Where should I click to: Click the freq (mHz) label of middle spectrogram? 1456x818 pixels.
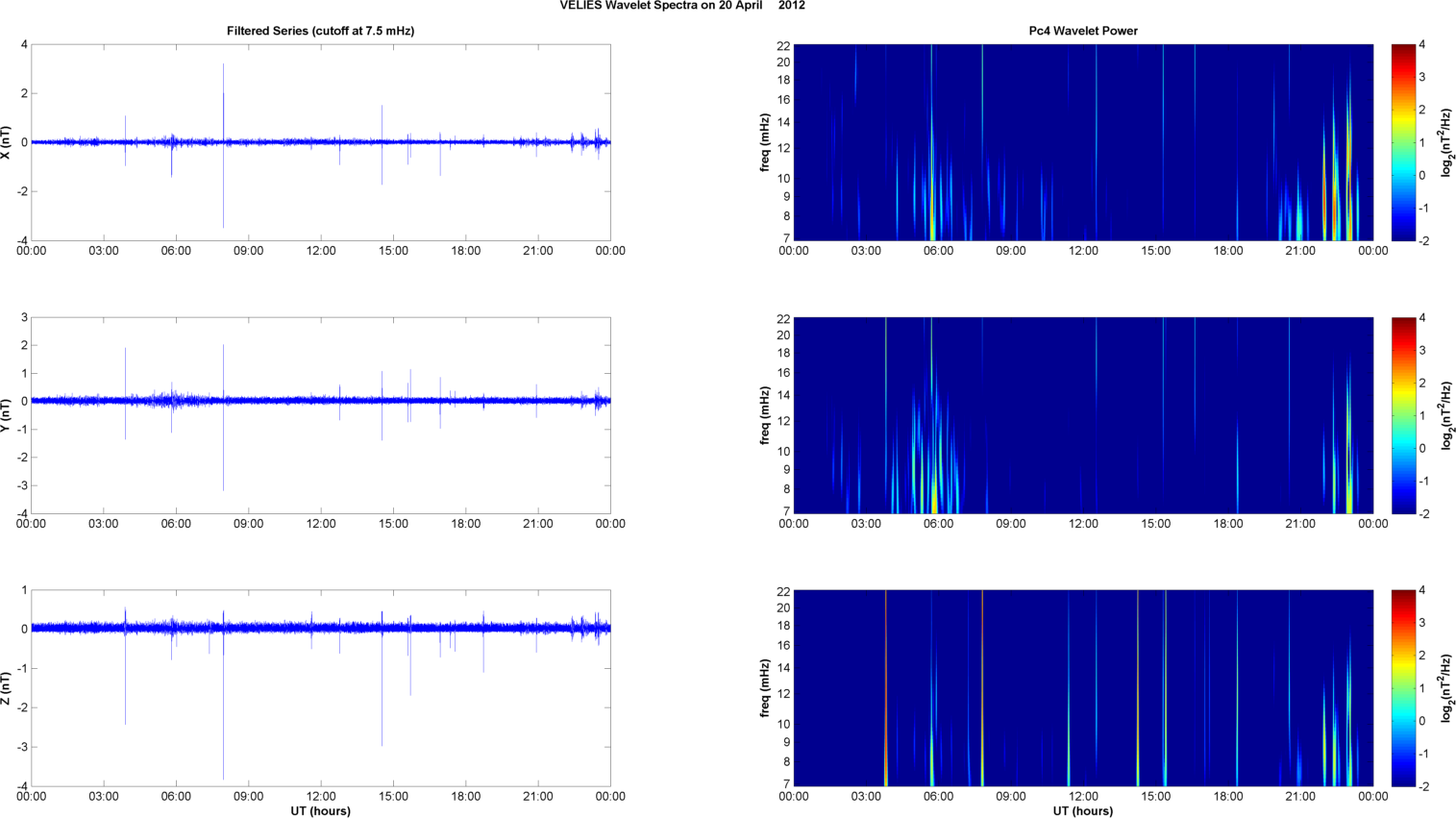tap(765, 415)
